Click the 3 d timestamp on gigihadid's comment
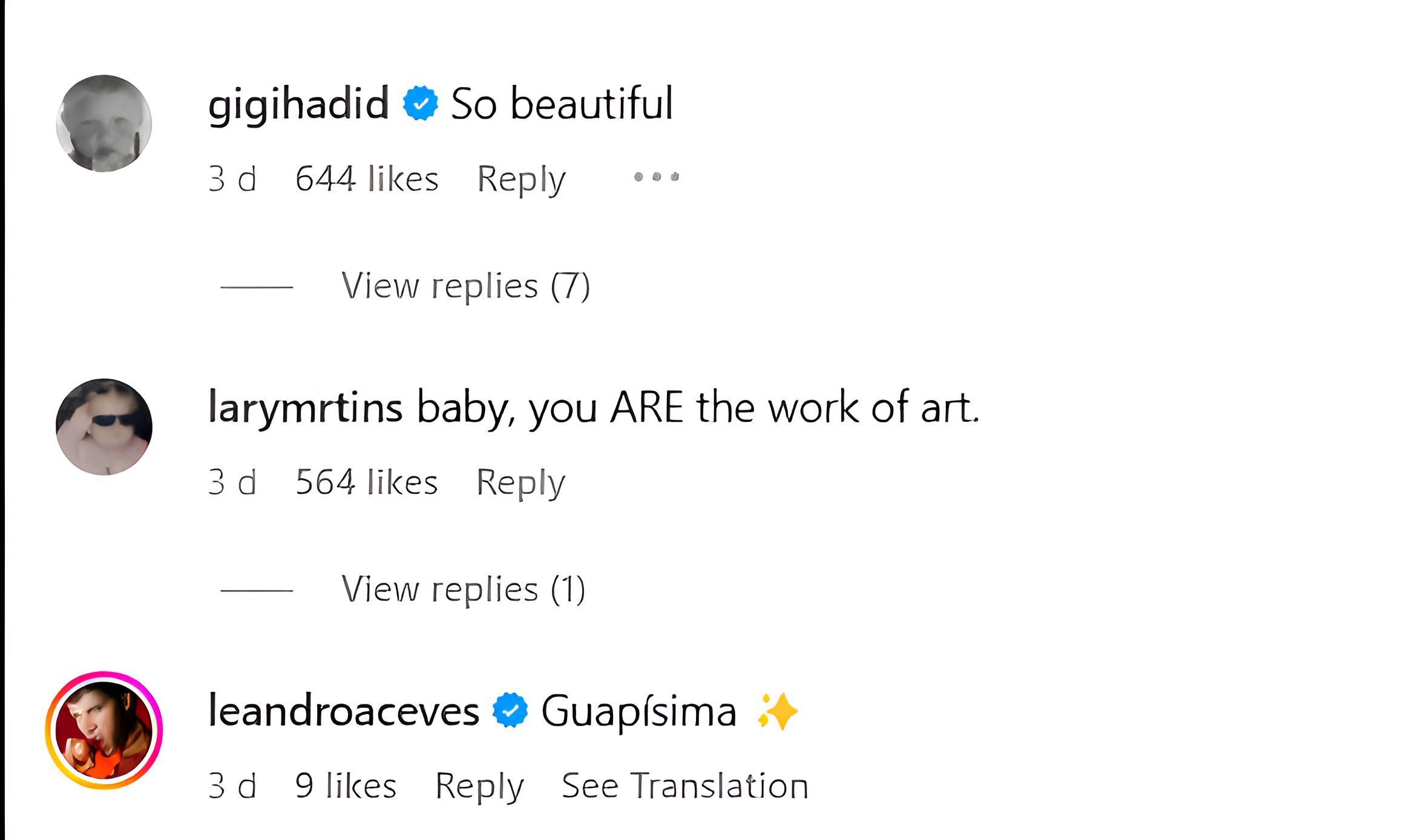Screen dimensions: 1421x840 pyautogui.click(x=232, y=179)
